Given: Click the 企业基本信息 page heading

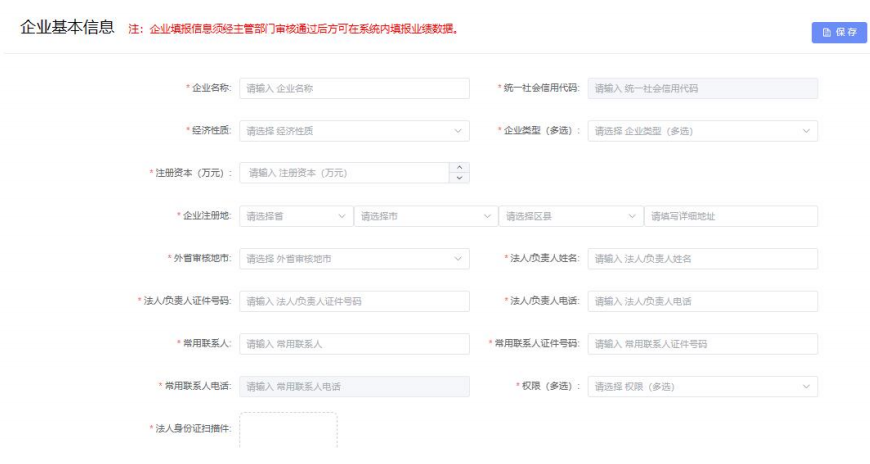Looking at the screenshot, I should click(67, 27).
